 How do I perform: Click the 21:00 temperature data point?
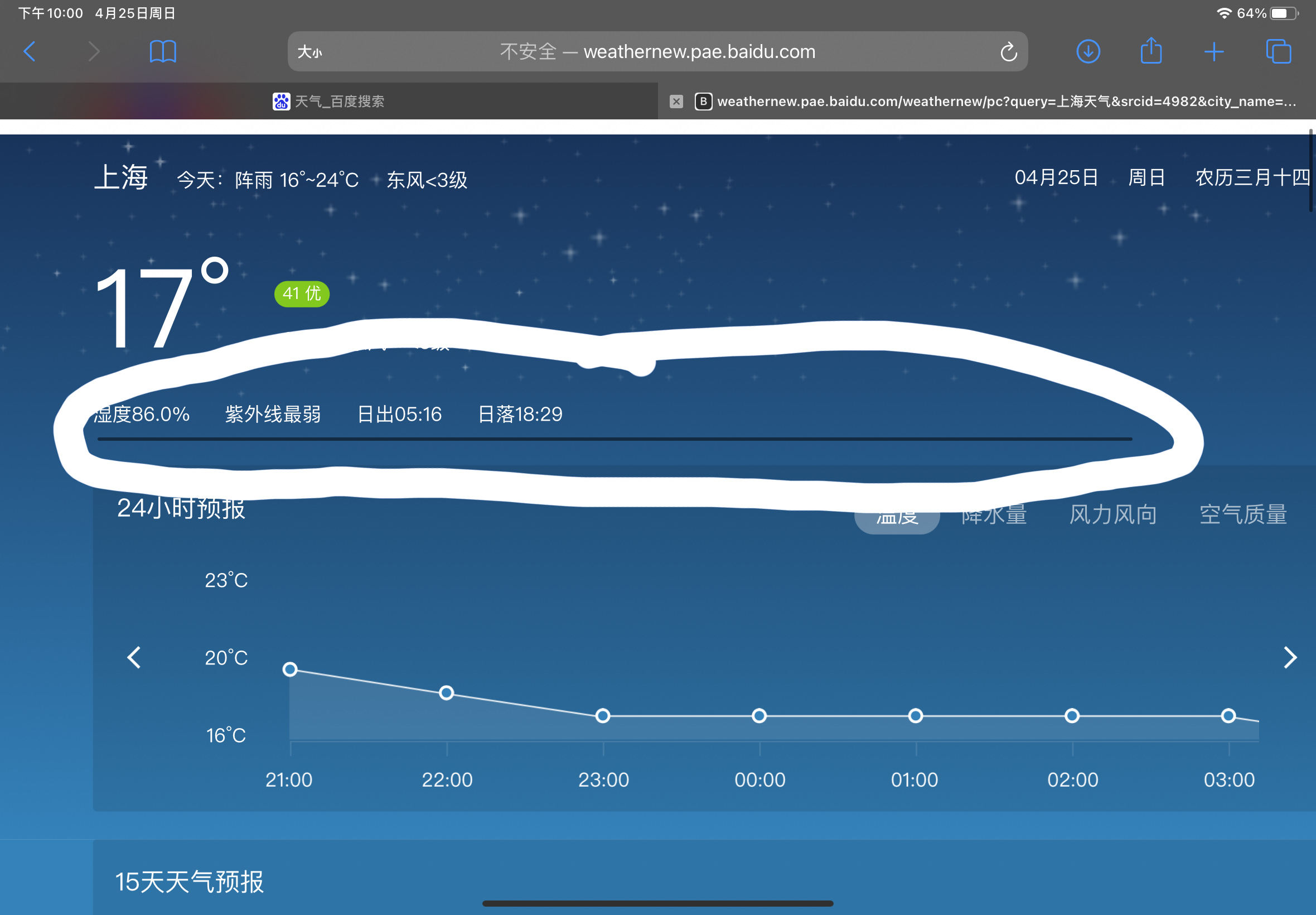click(290, 669)
